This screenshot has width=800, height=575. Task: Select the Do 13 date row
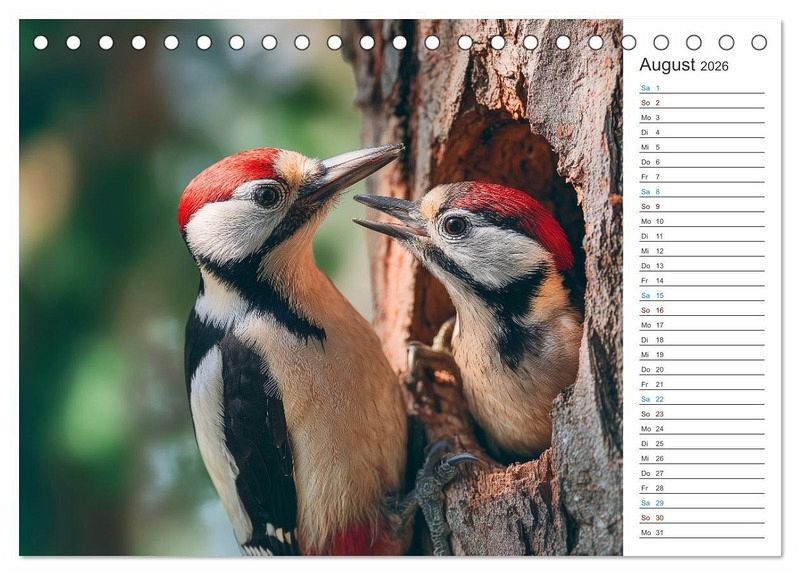click(x=701, y=266)
